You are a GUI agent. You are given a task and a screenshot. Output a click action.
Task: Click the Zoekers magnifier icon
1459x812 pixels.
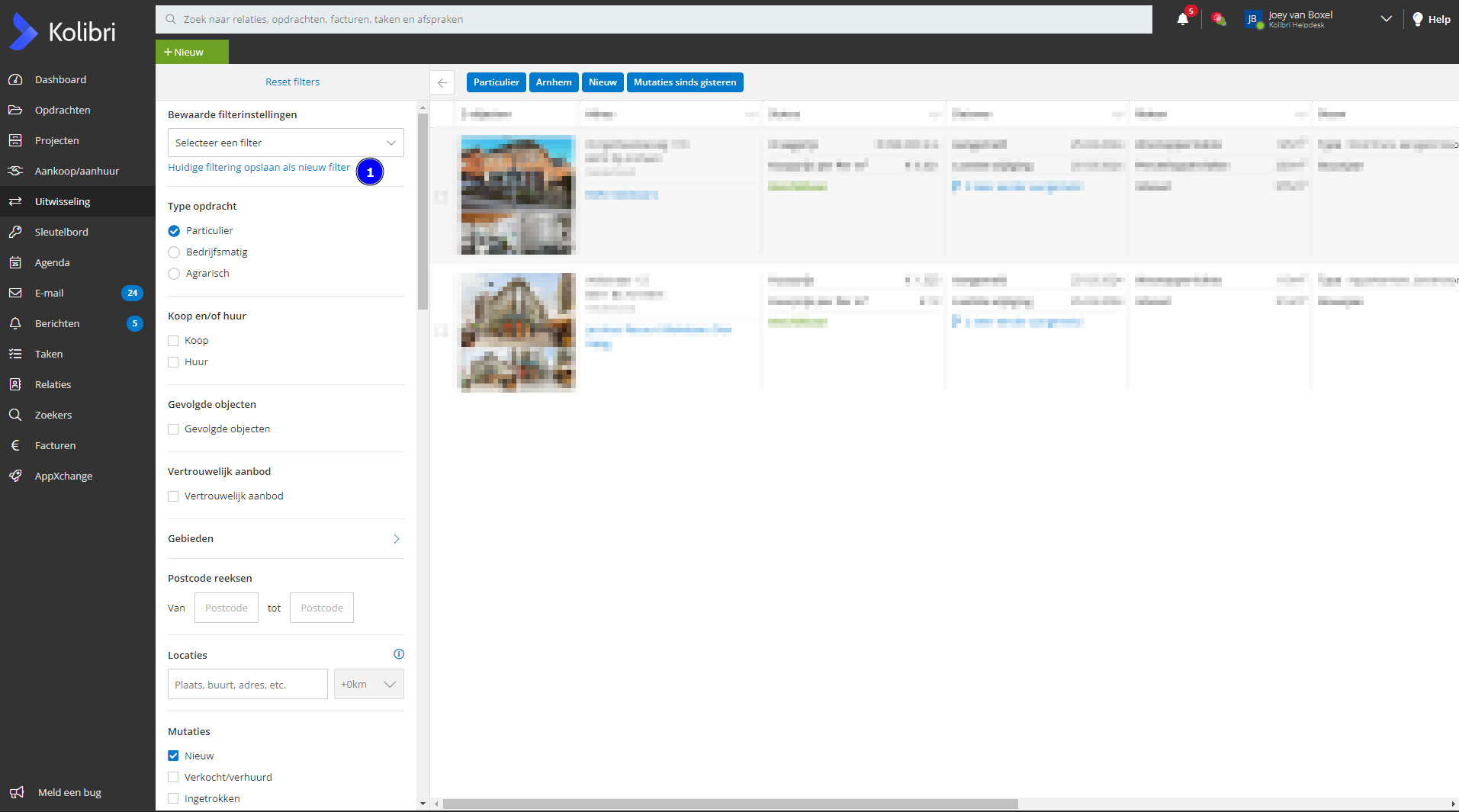pyautogui.click(x=15, y=415)
